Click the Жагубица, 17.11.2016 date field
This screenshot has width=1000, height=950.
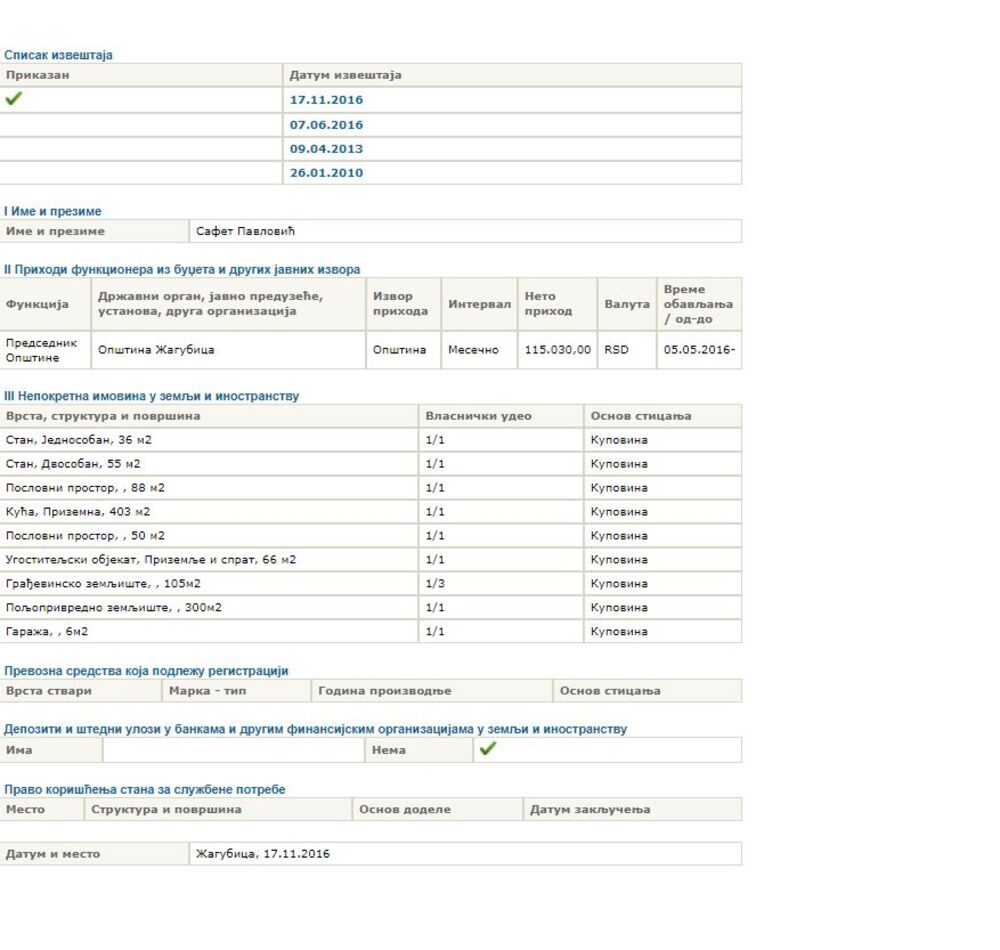pyautogui.click(x=263, y=854)
